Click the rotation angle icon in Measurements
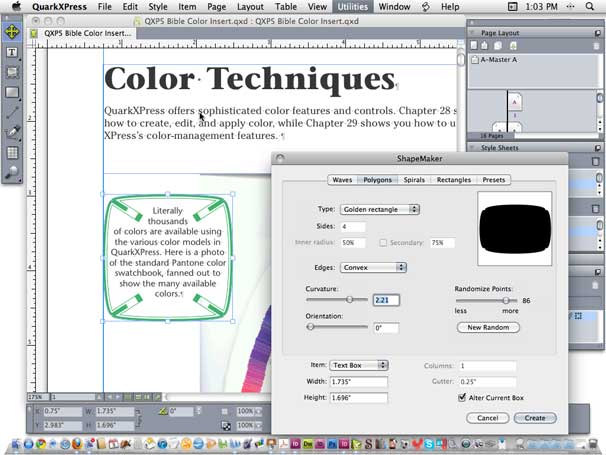 tap(163, 411)
